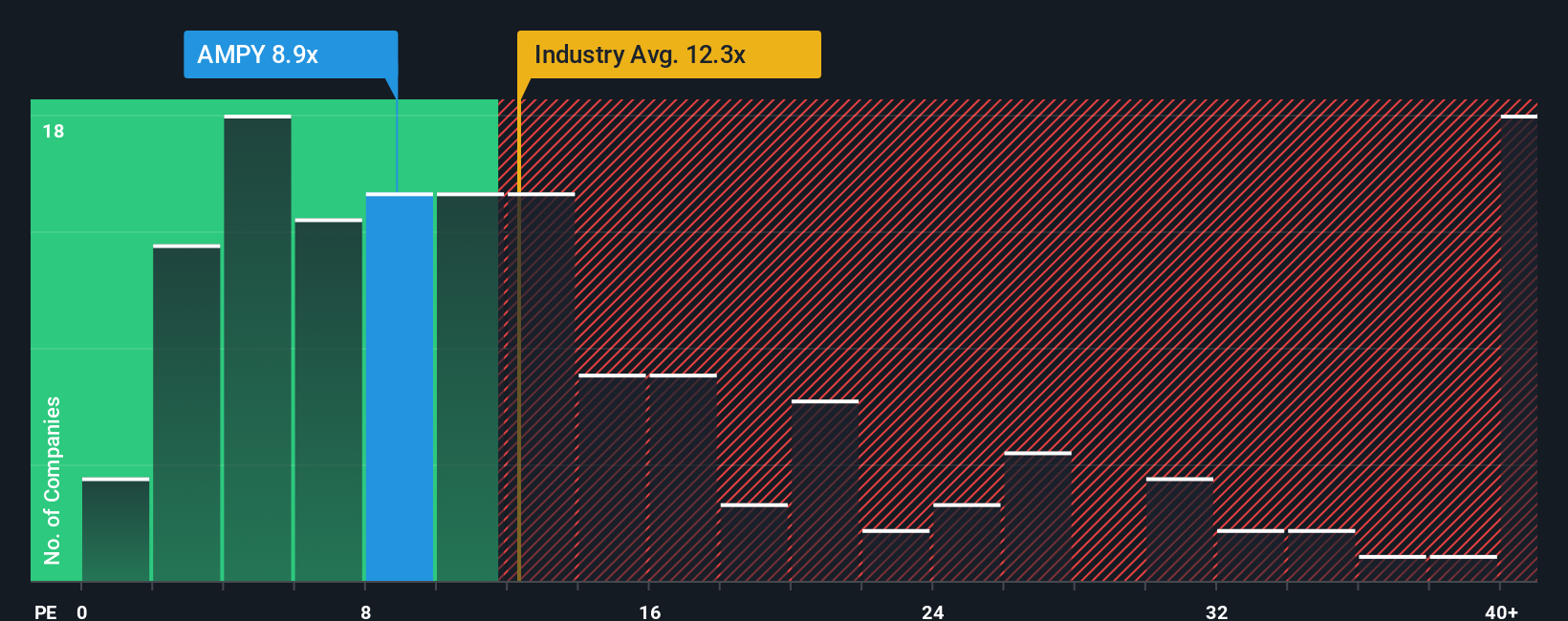Click the green bar at PE 6-8
Viewport: 1568px width, 621px height.
pos(328,399)
